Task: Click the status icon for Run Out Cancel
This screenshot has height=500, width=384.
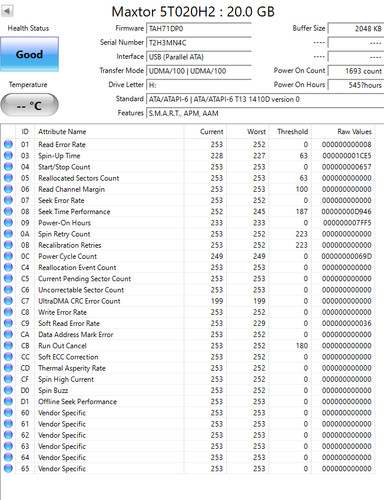Action: pos(8,345)
